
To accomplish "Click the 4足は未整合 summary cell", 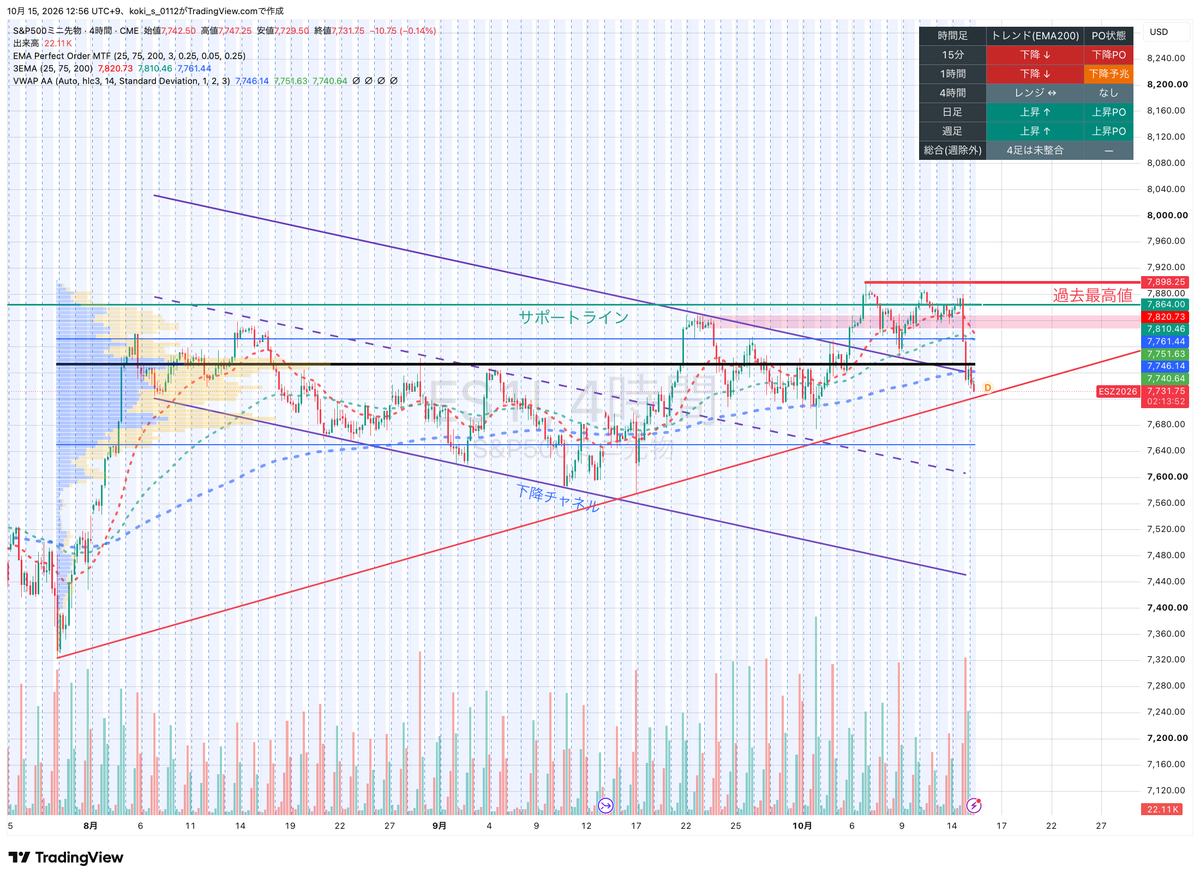I will coord(1034,150).
